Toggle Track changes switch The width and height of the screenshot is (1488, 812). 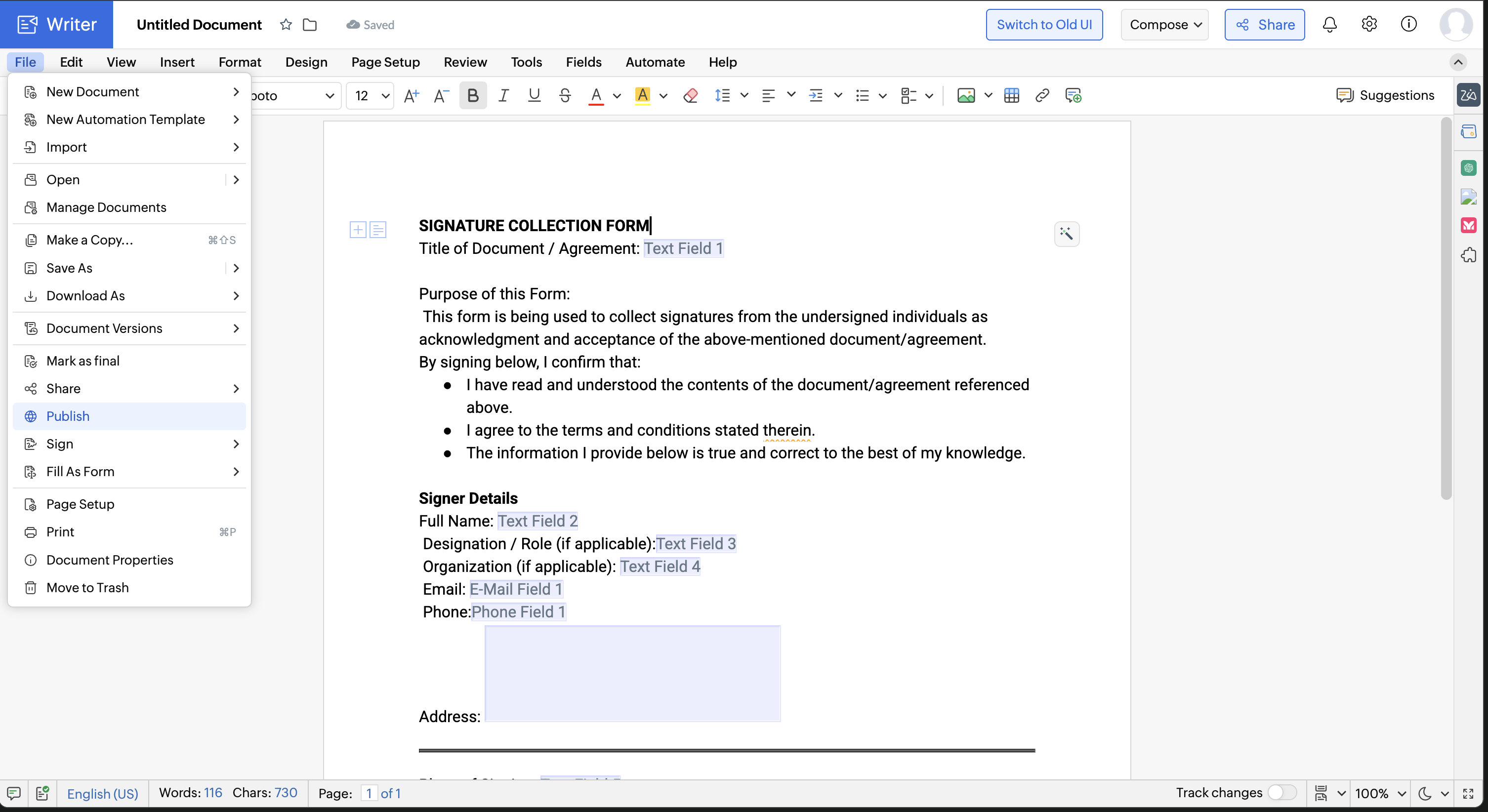click(x=1282, y=792)
